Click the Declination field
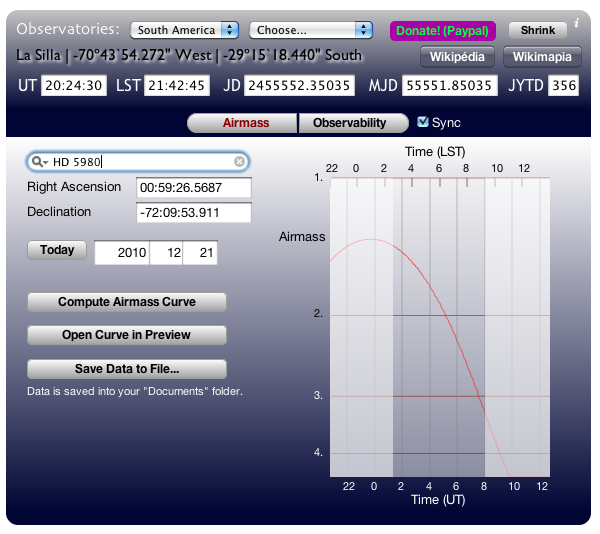This screenshot has height=534, width=600. (194, 212)
